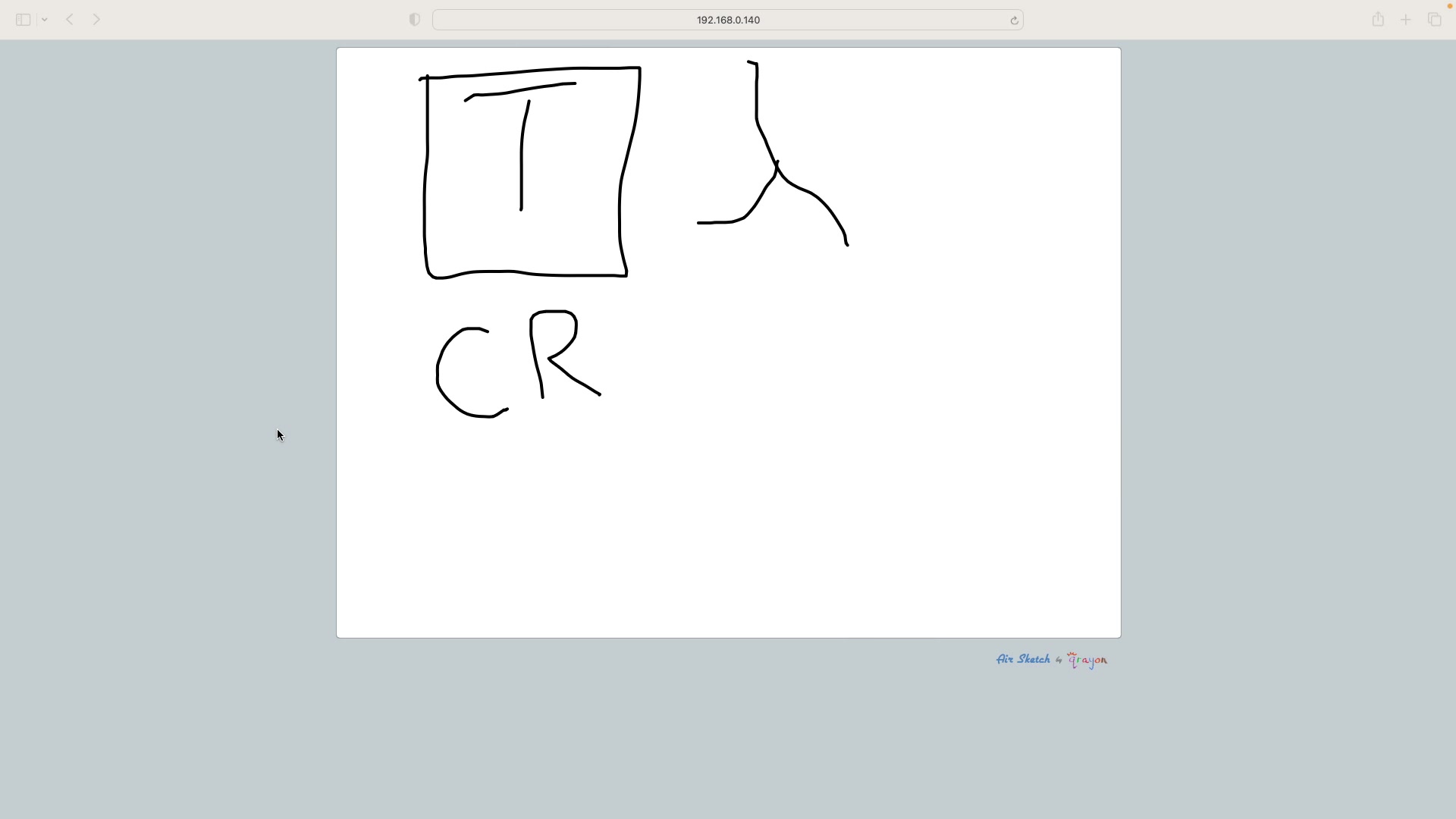This screenshot has width=1456, height=819.
Task: Visit the Crayon logo link
Action: [1087, 660]
